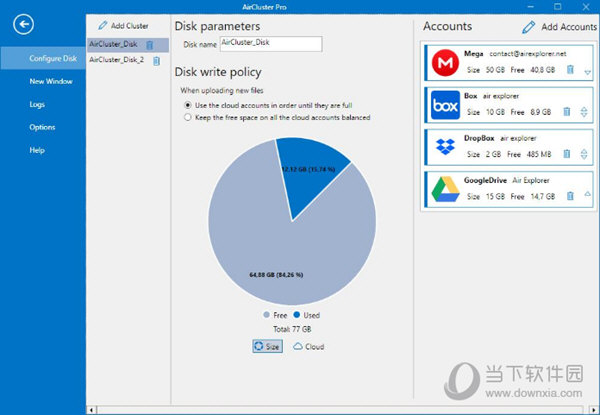
Task: Click the Disk name input field
Action: click(x=271, y=44)
